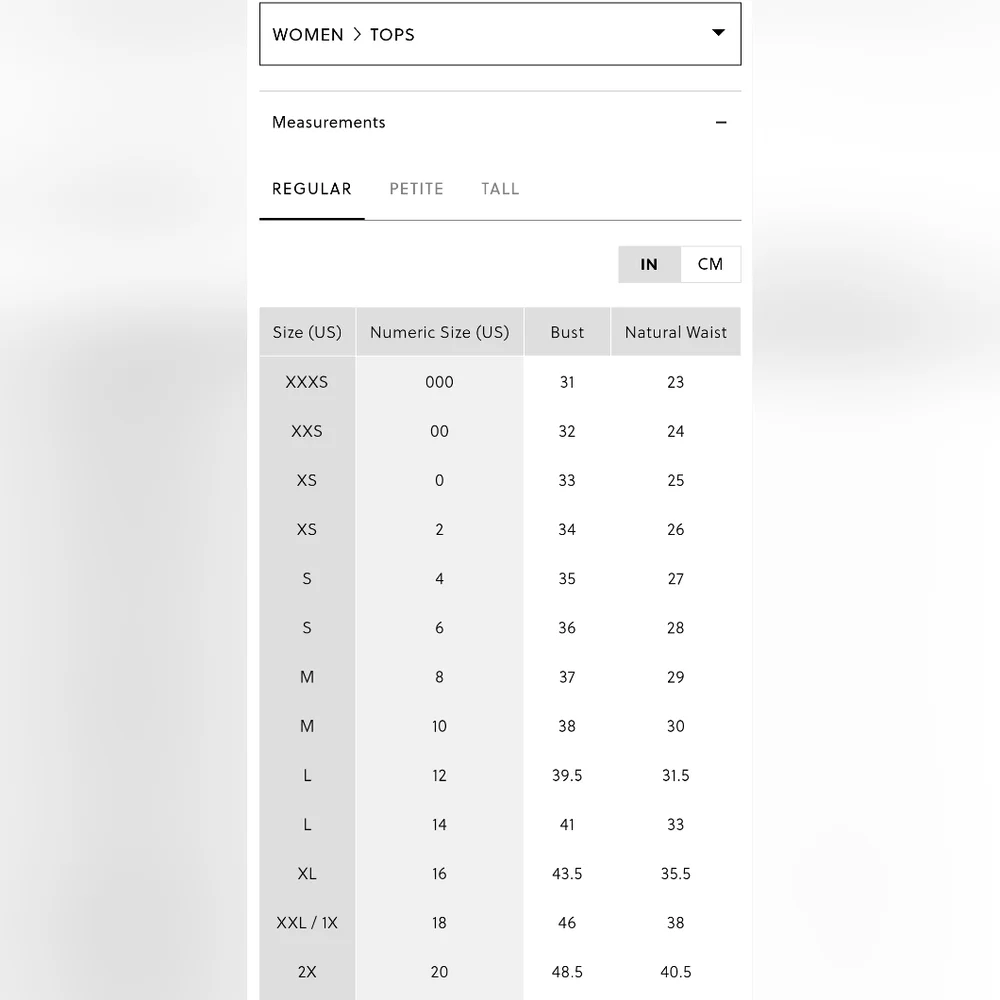Select the REGULAR tab
Viewport: 1000px width, 1000px height.
pyautogui.click(x=312, y=189)
